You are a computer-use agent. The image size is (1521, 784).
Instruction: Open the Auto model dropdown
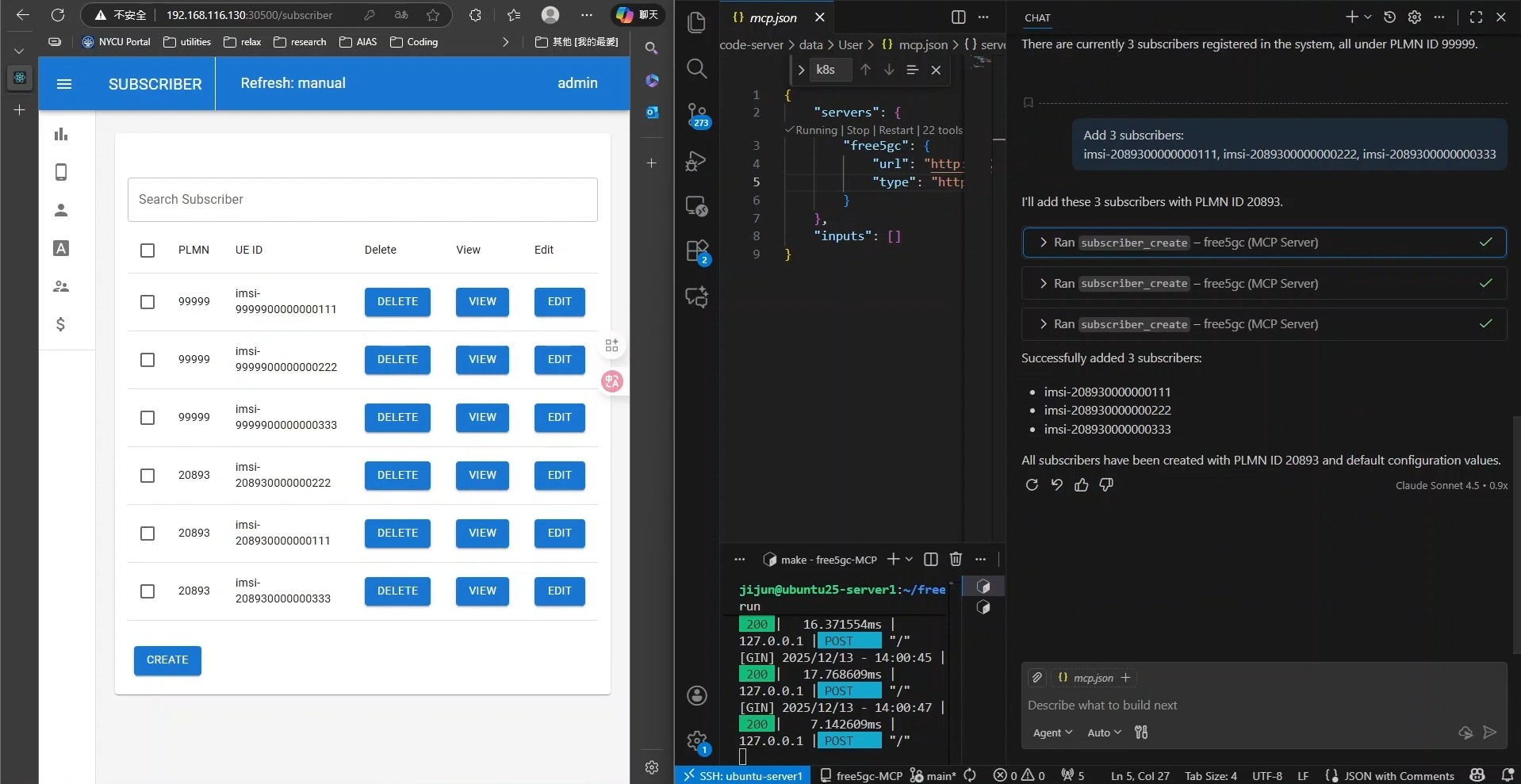pos(1104,733)
